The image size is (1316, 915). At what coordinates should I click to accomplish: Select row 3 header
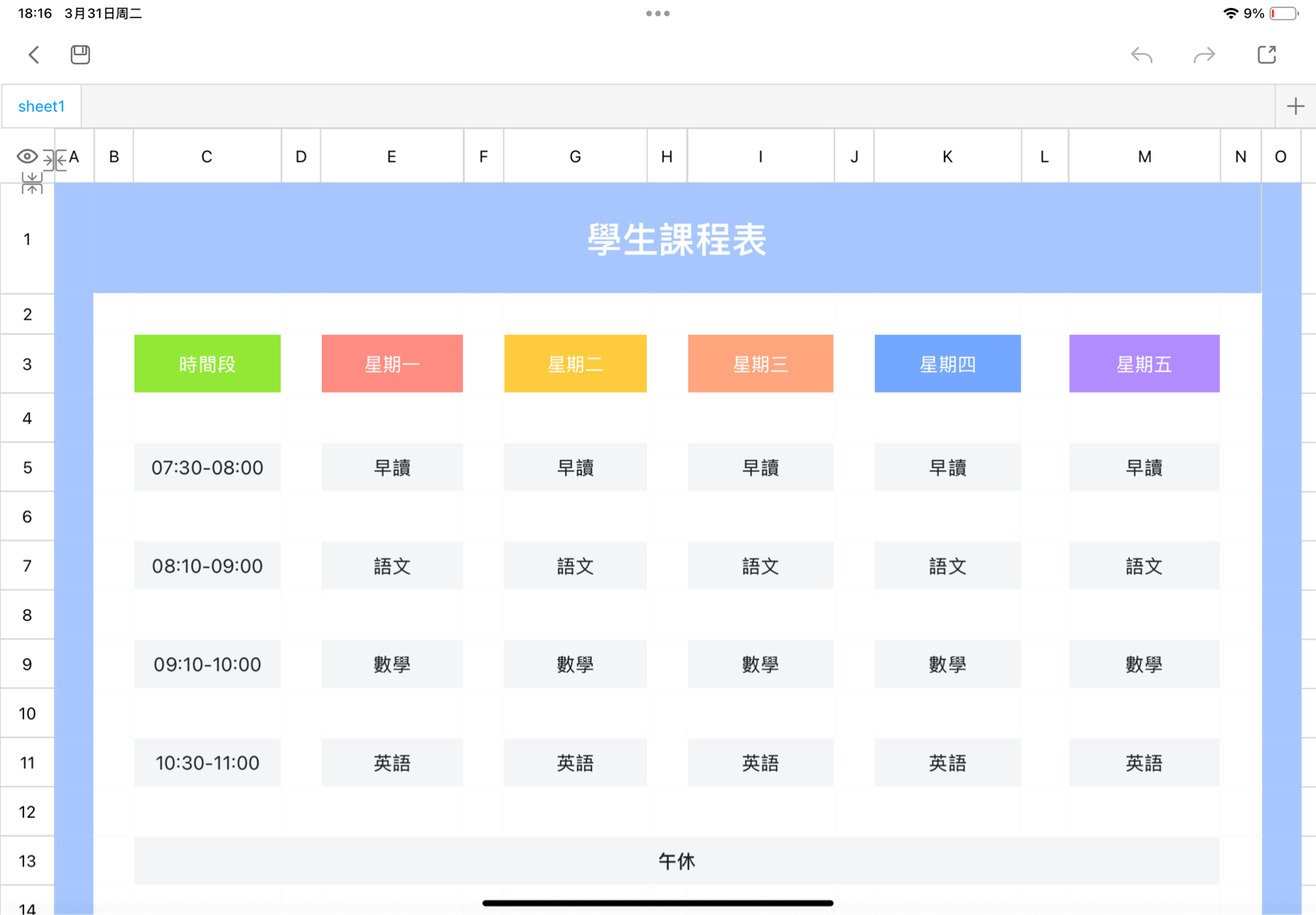(27, 364)
